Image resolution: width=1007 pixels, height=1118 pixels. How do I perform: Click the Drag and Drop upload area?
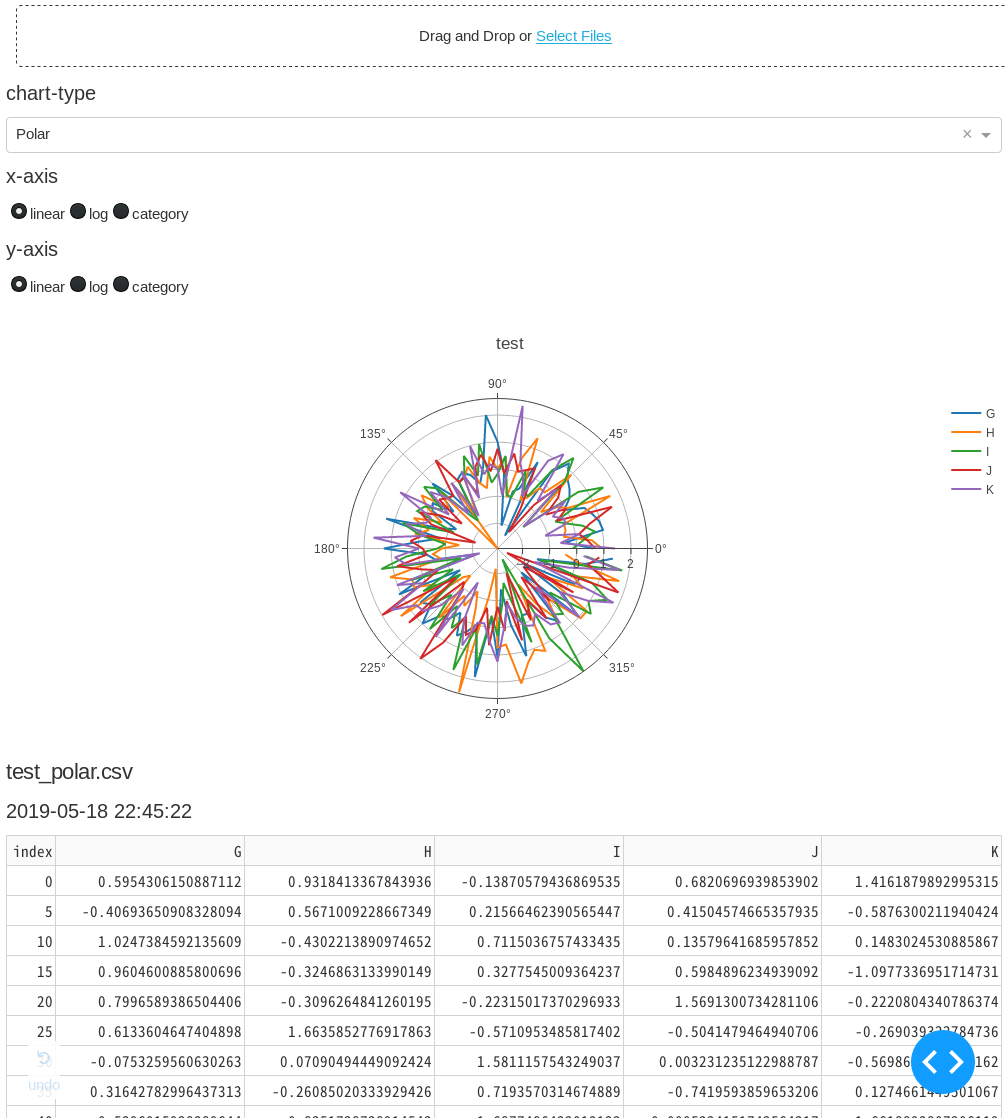[511, 36]
